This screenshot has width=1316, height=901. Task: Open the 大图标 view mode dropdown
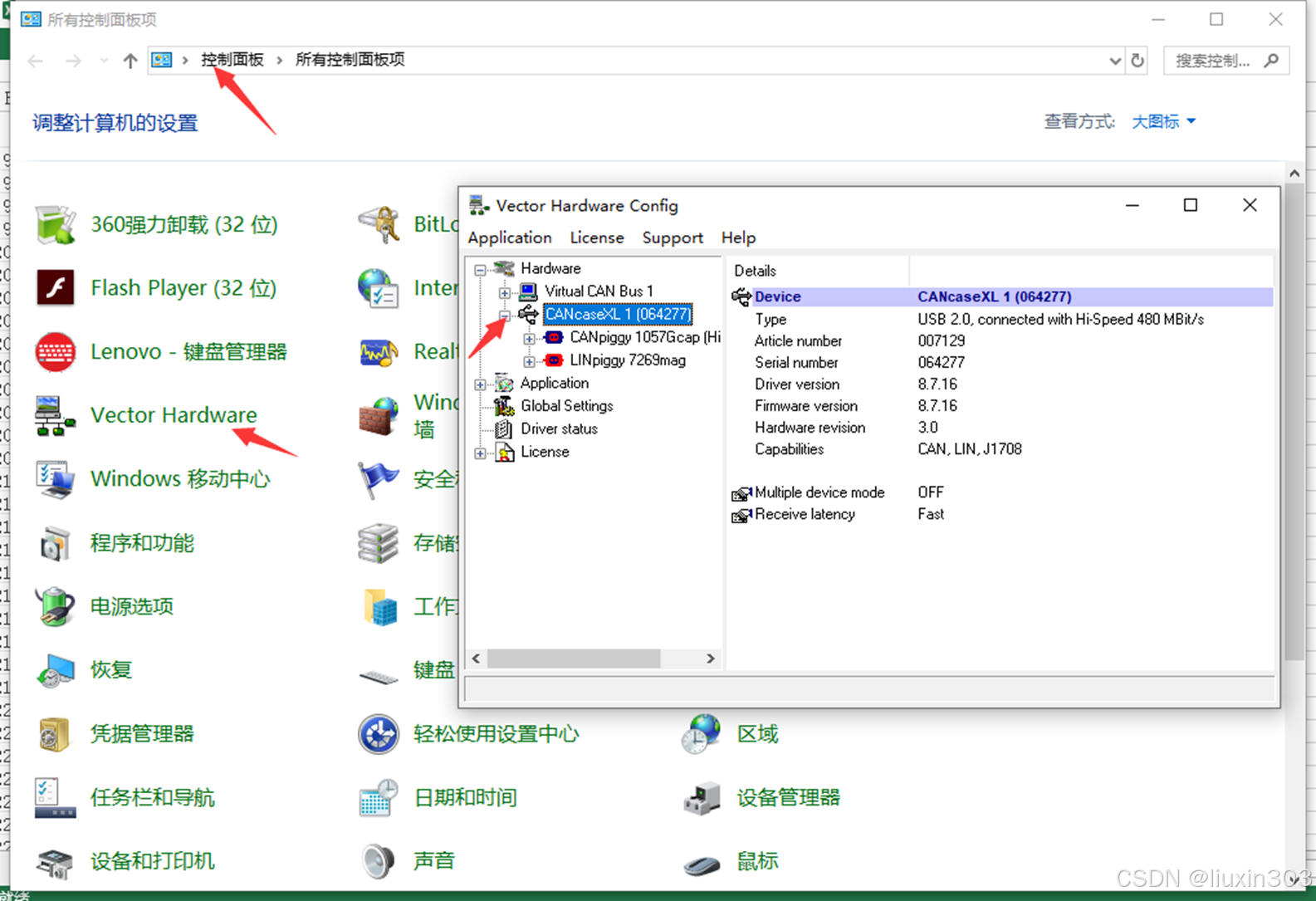click(x=1163, y=122)
